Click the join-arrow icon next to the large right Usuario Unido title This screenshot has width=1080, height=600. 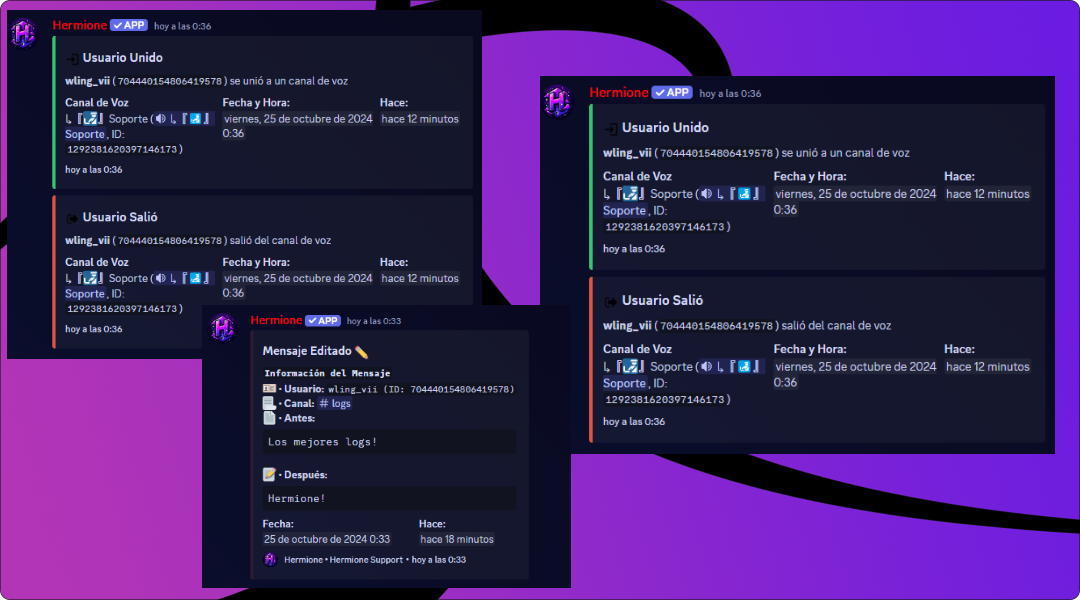pos(610,128)
